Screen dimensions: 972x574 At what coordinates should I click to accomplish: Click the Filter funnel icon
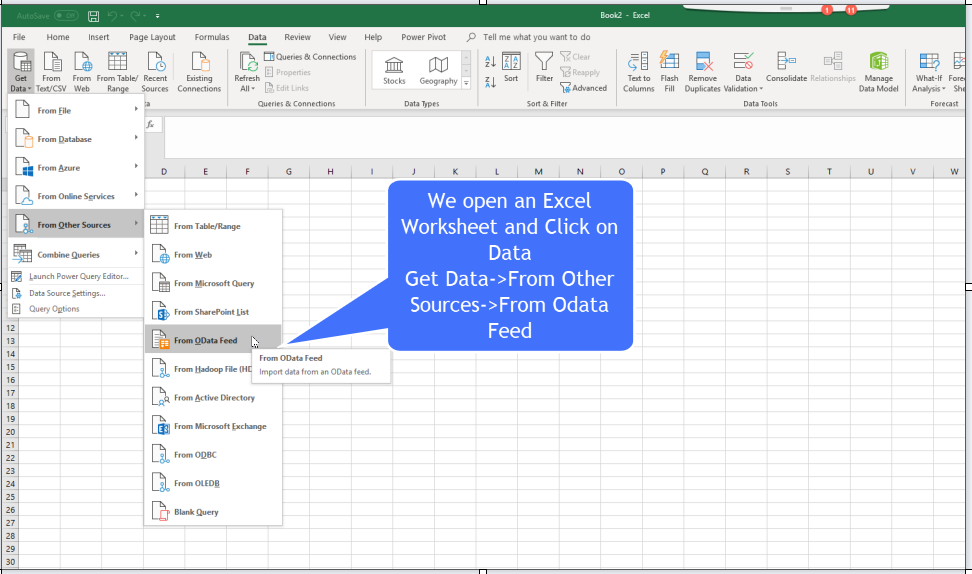pos(544,67)
